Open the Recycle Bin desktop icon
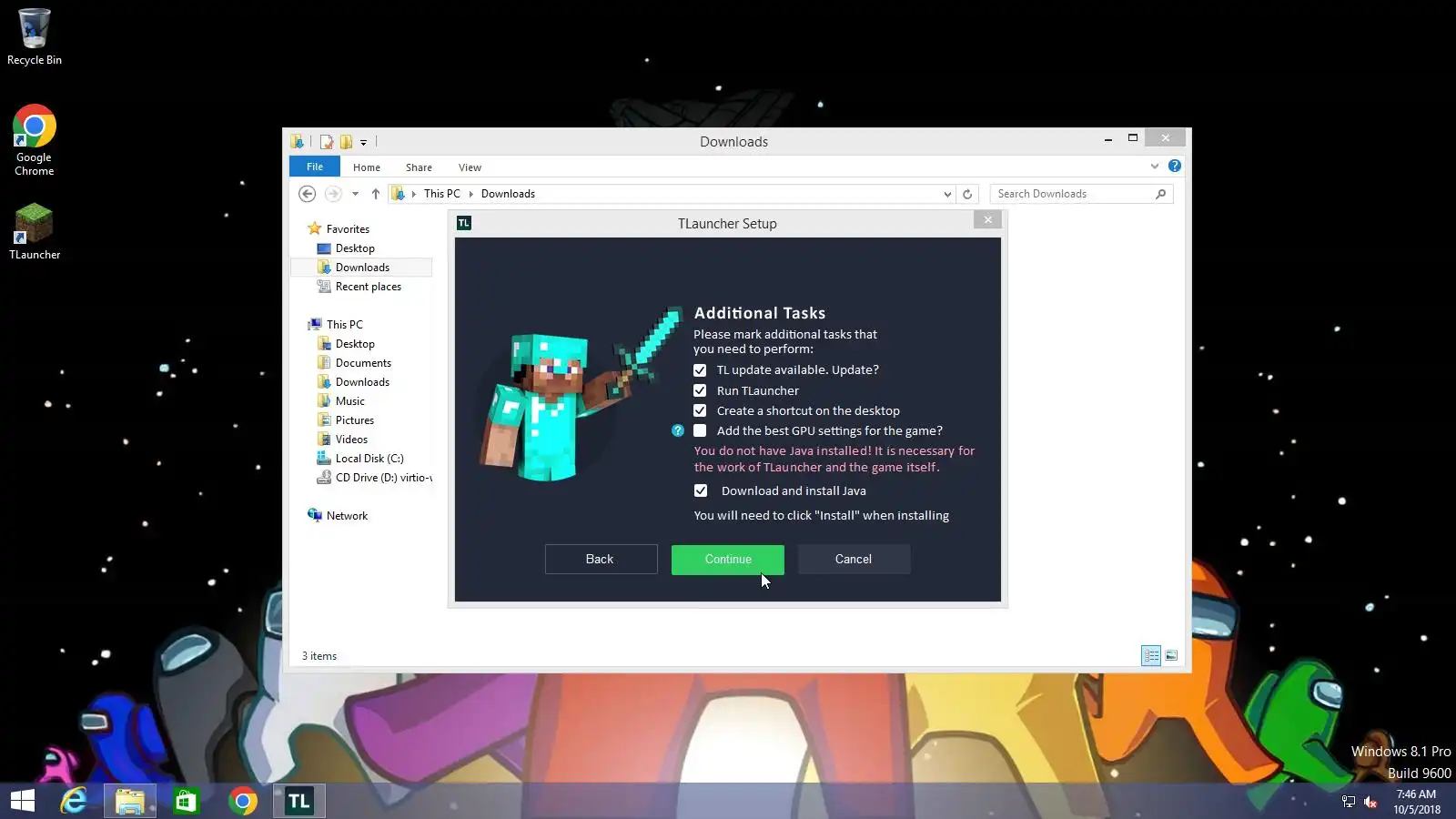This screenshot has height=819, width=1456. pos(35,36)
